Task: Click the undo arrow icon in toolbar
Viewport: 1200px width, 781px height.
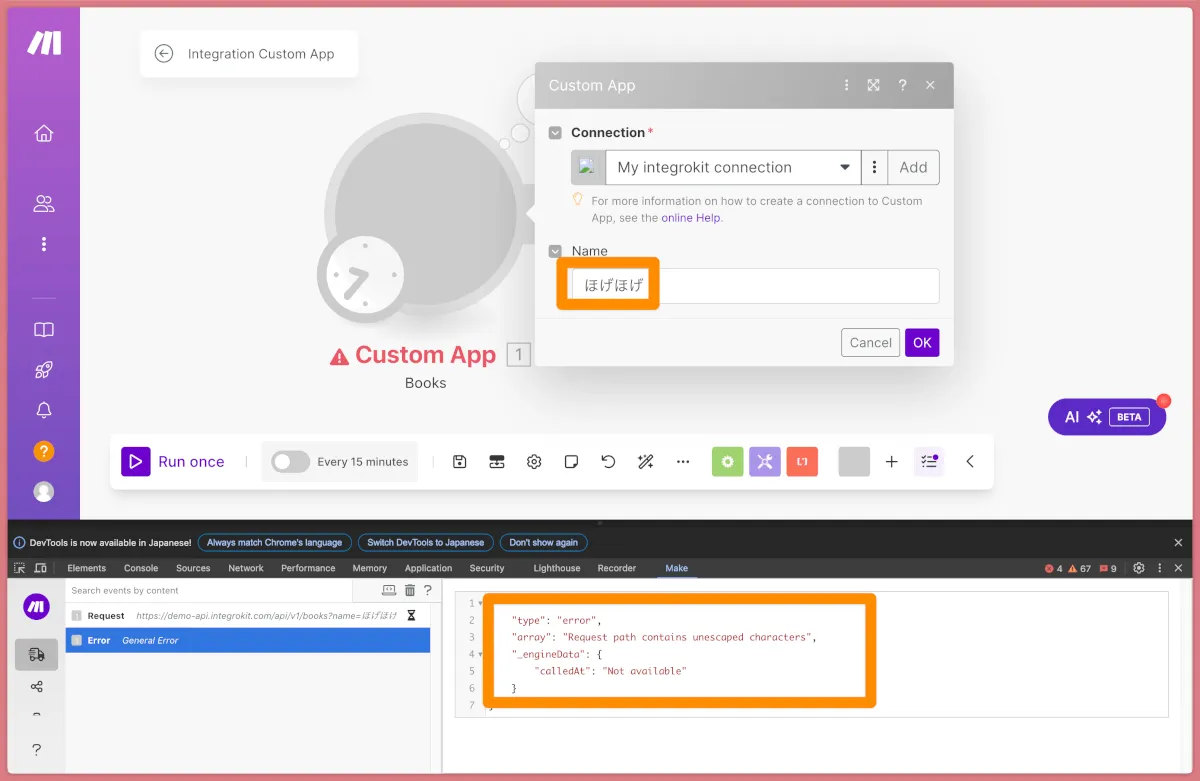Action: pyautogui.click(x=608, y=462)
